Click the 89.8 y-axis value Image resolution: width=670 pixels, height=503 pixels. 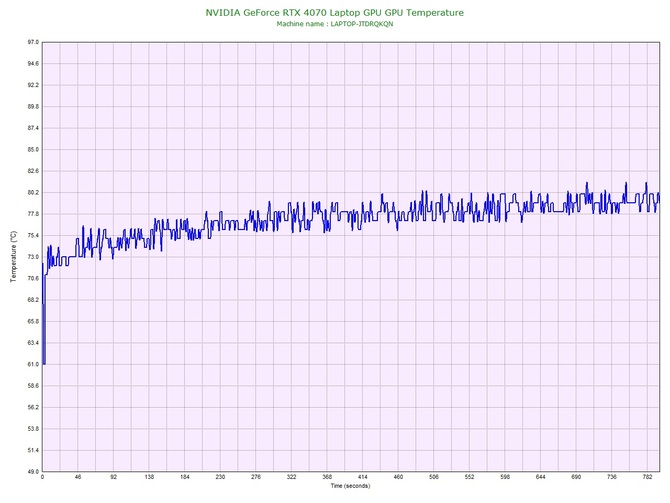[33, 107]
